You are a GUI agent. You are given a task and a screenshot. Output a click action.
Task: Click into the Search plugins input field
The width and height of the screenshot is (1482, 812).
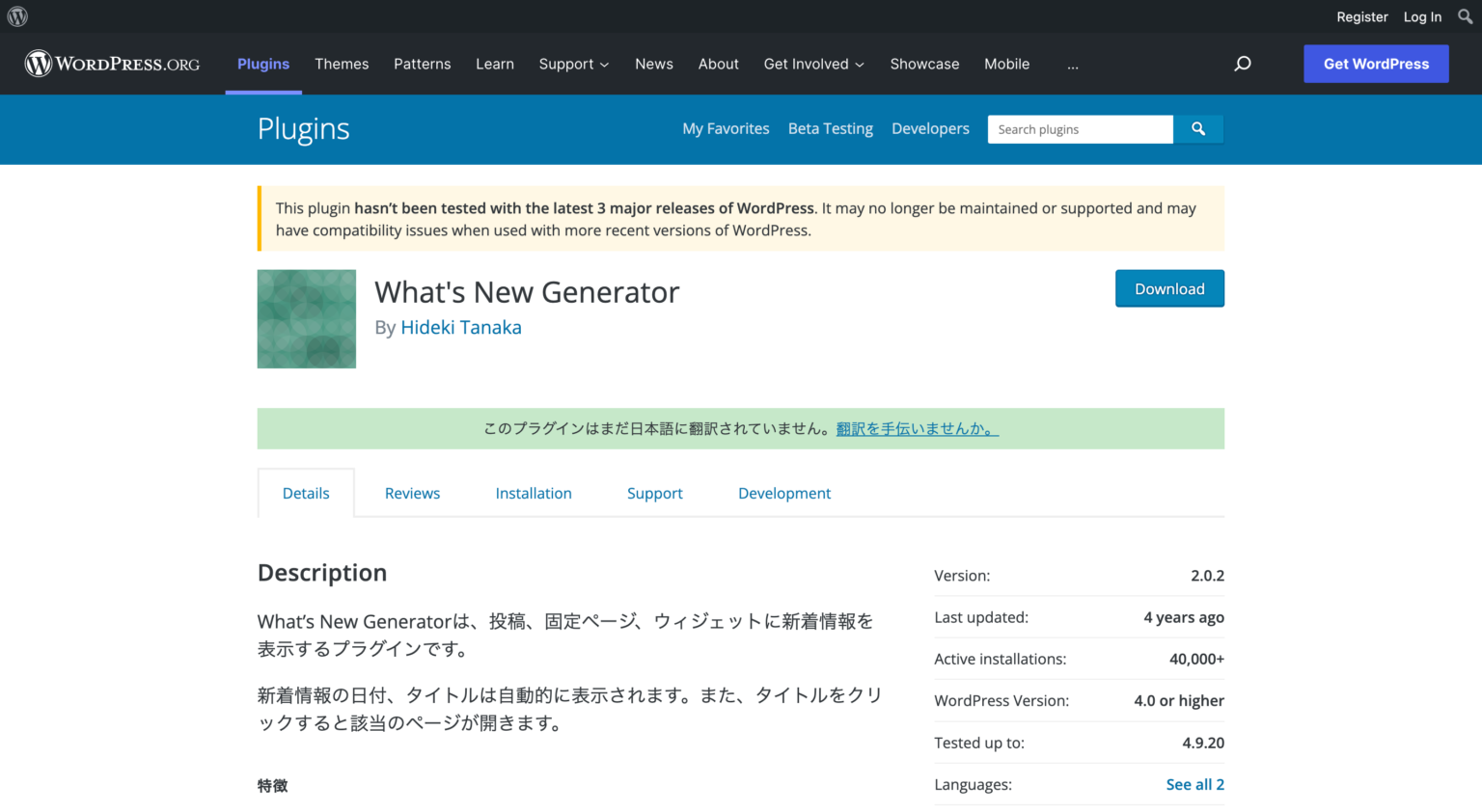(1080, 128)
